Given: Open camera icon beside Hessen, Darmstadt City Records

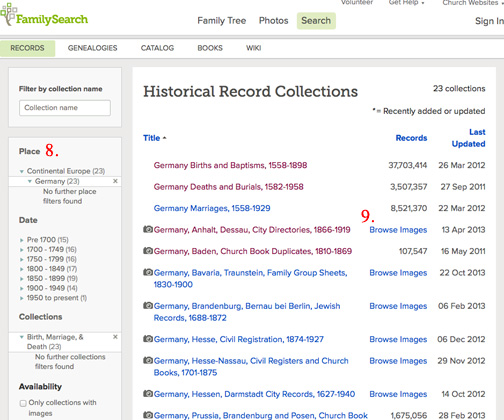Looking at the screenshot, I should [148, 394].
